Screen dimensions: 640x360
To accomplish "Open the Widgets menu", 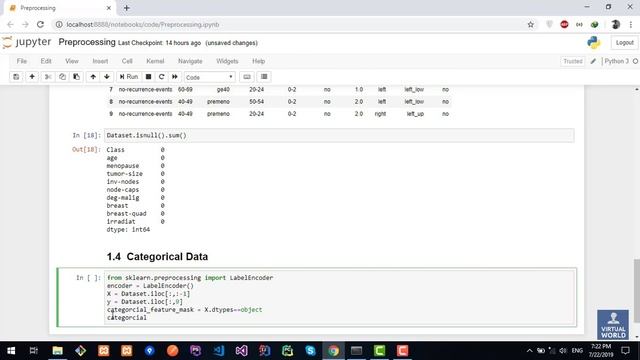I will pyautogui.click(x=227, y=61).
